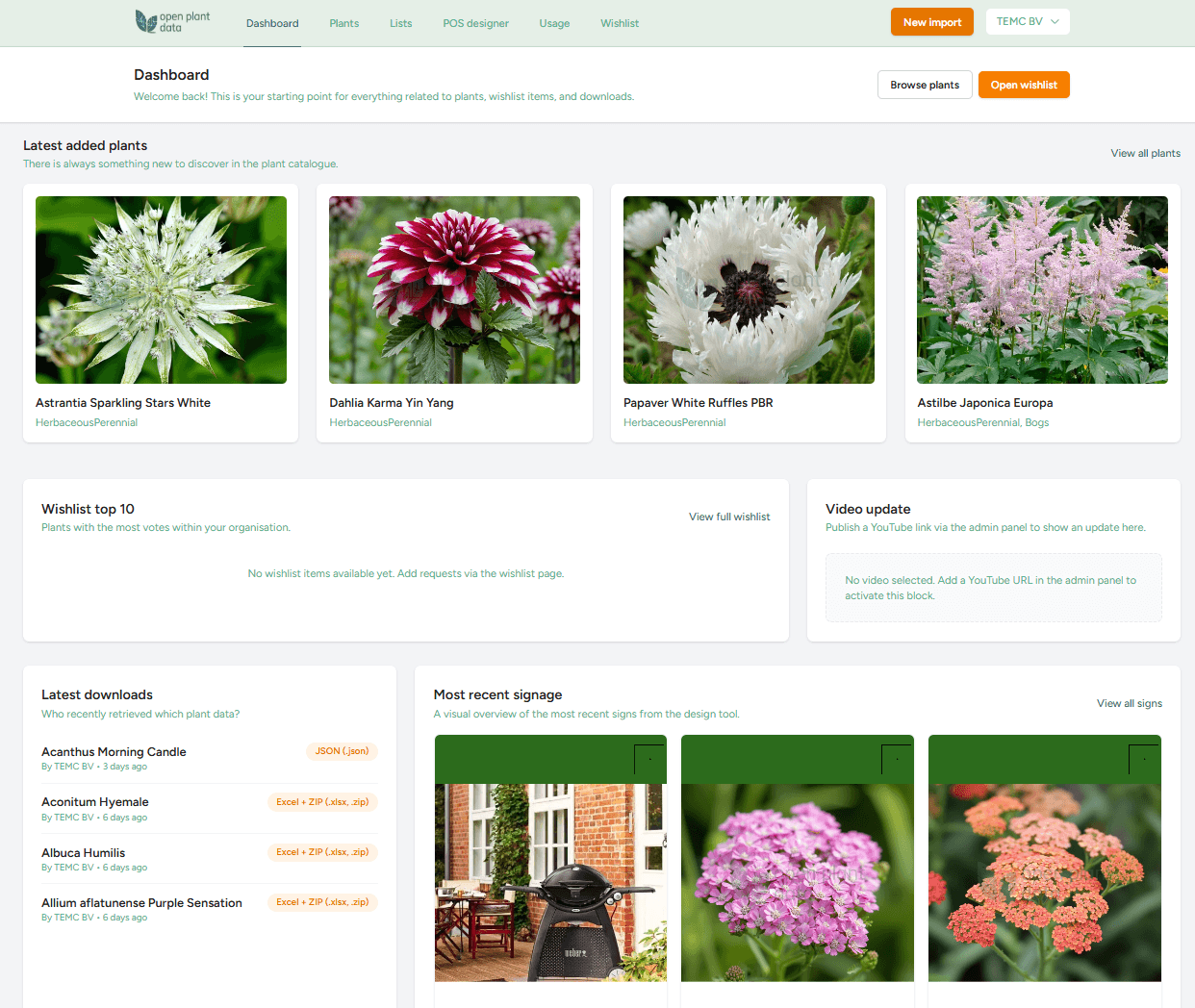The width and height of the screenshot is (1195, 1008).
Task: Follow the View all signs link
Action: point(1129,703)
